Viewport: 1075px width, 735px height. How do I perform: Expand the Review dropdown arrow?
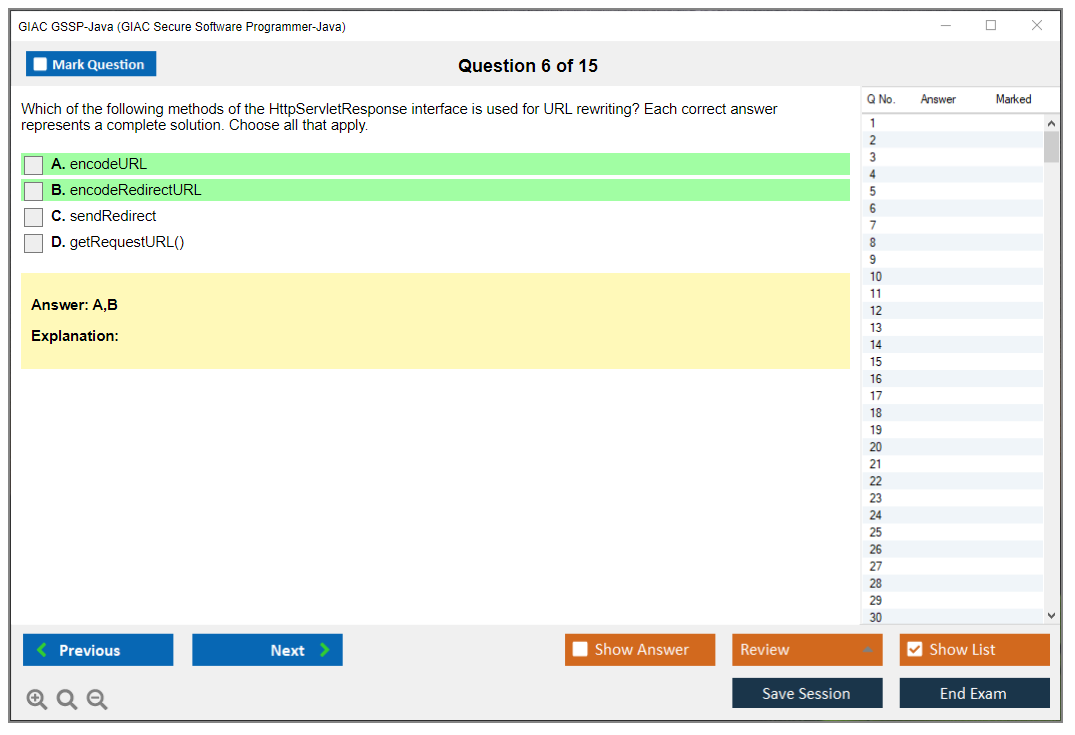click(867, 650)
